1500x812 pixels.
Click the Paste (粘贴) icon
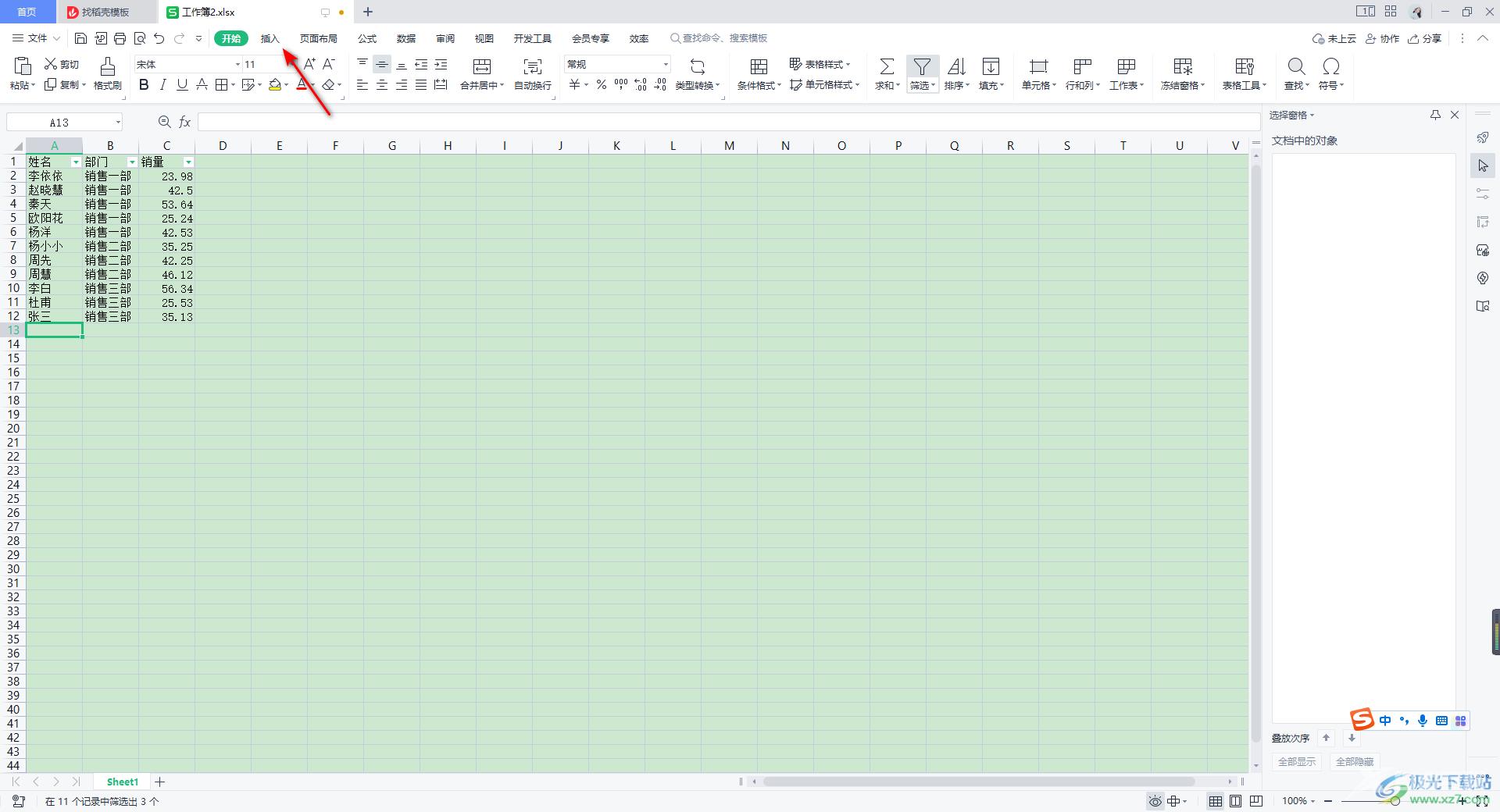[23, 66]
